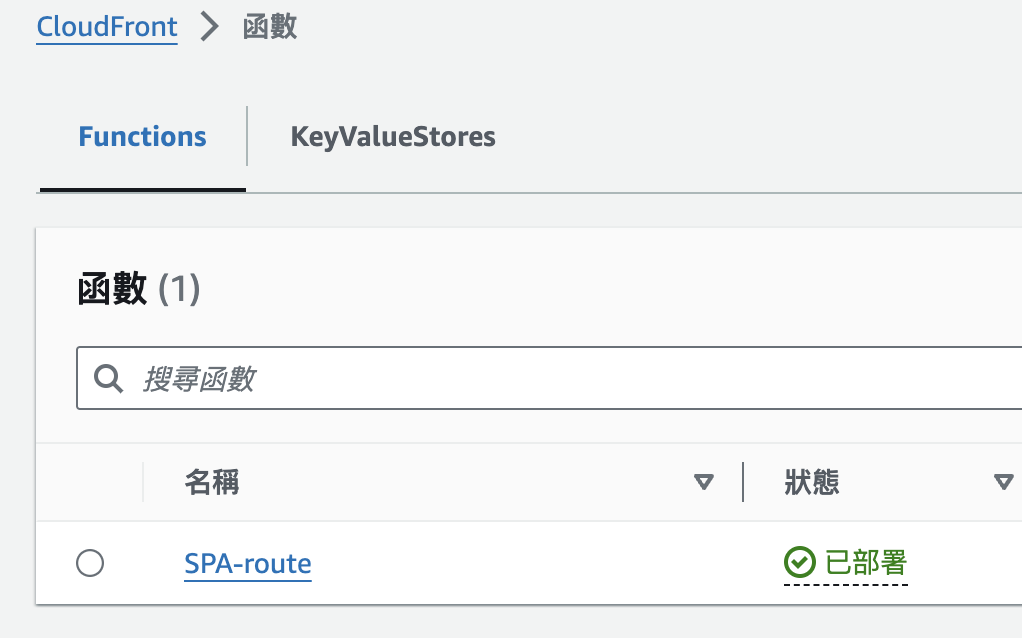Open the SPA-route function link
The image size is (1022, 638).
[248, 564]
